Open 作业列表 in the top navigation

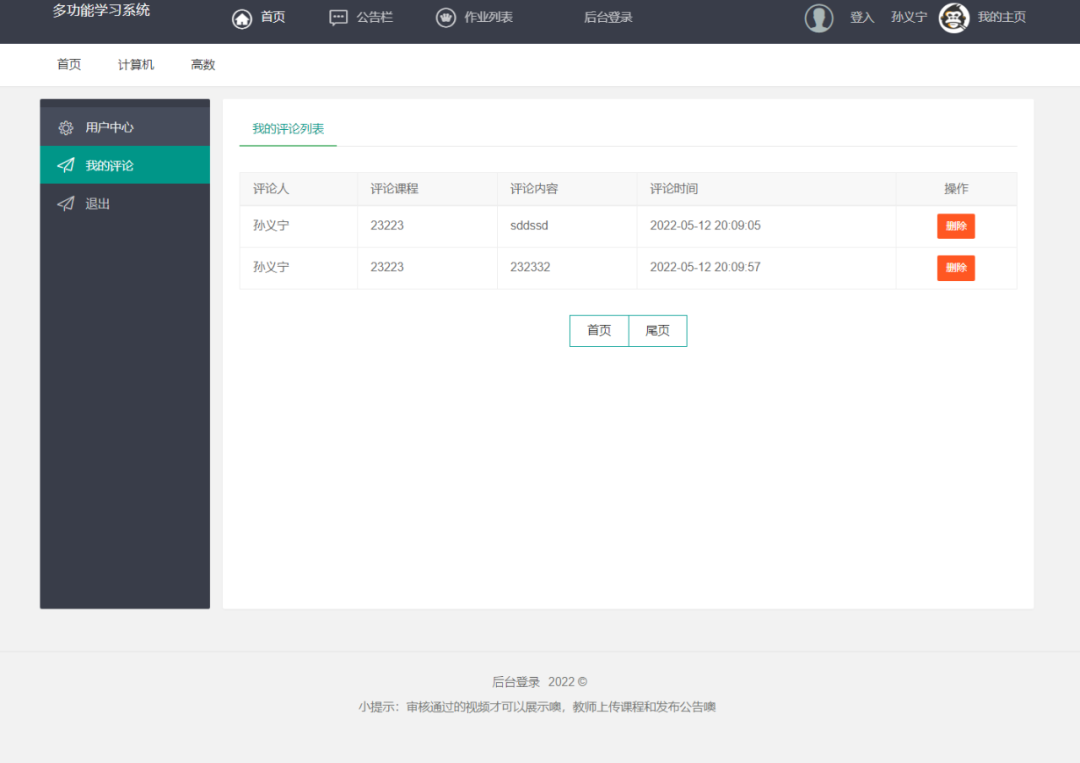point(488,17)
